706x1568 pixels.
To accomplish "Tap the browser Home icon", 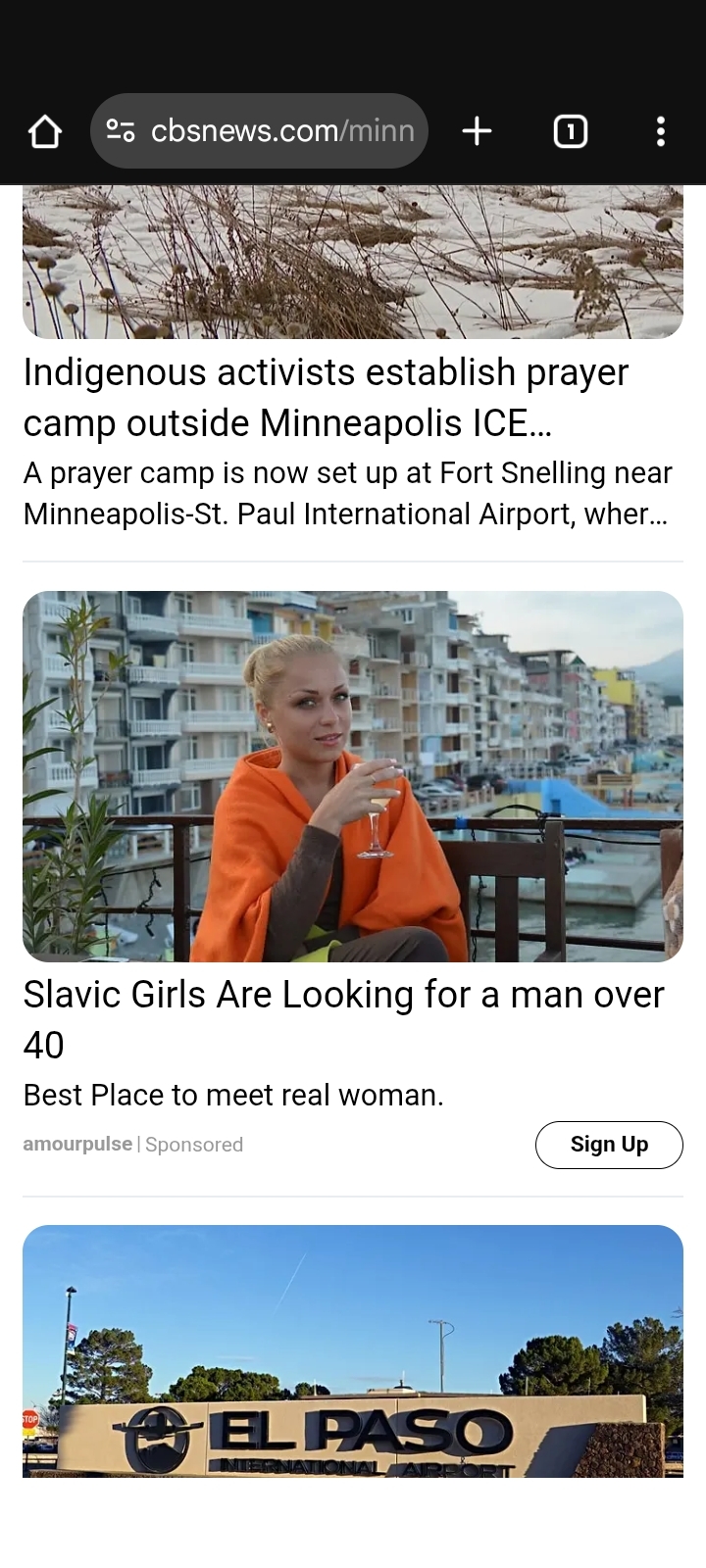I will pyautogui.click(x=45, y=131).
